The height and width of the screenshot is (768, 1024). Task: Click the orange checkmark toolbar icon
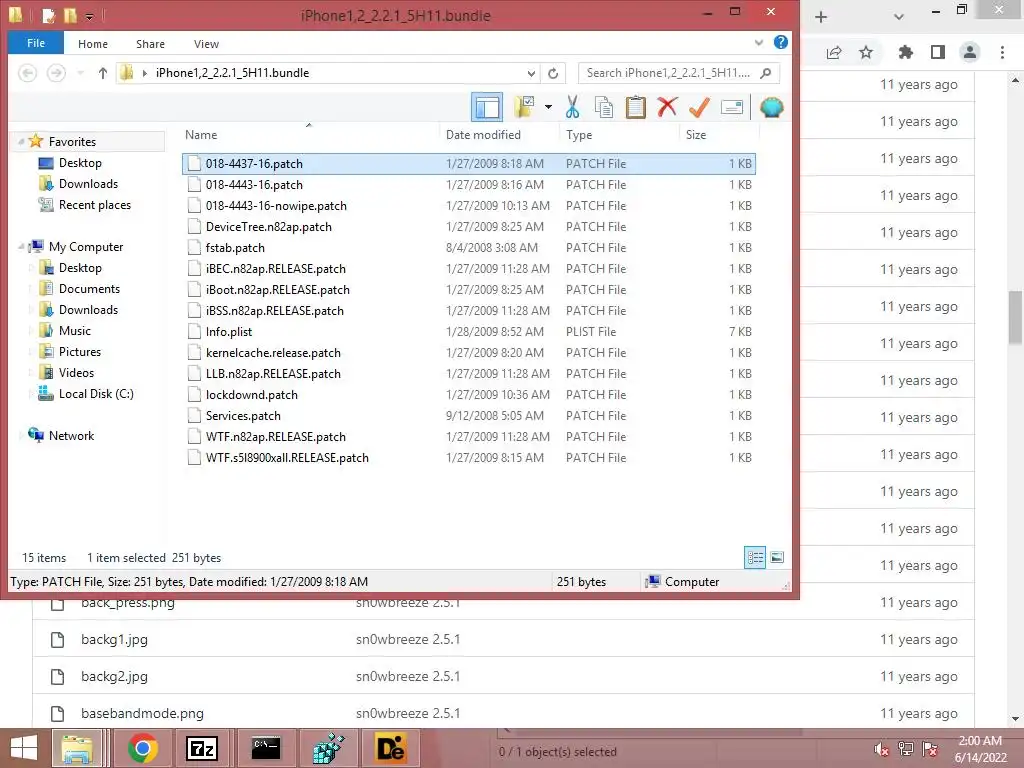699,107
